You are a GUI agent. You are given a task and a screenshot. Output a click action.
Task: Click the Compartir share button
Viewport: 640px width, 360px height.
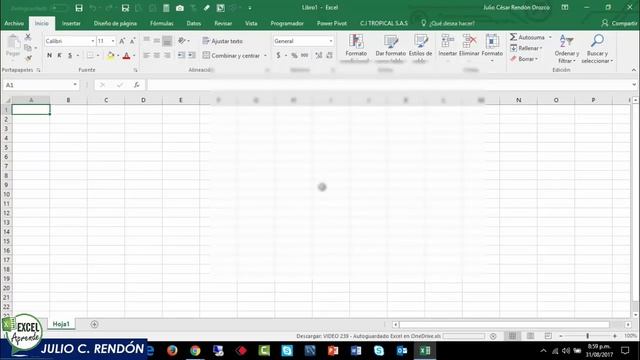[619, 23]
